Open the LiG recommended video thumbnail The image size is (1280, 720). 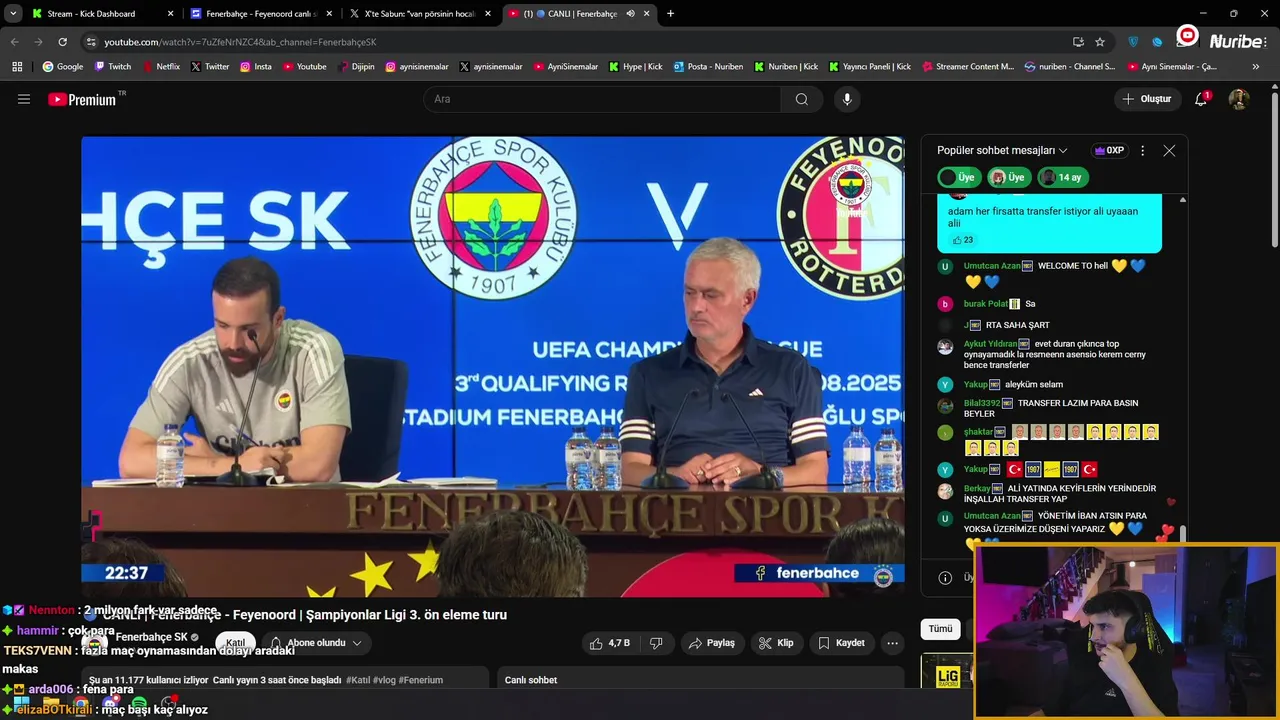947,672
